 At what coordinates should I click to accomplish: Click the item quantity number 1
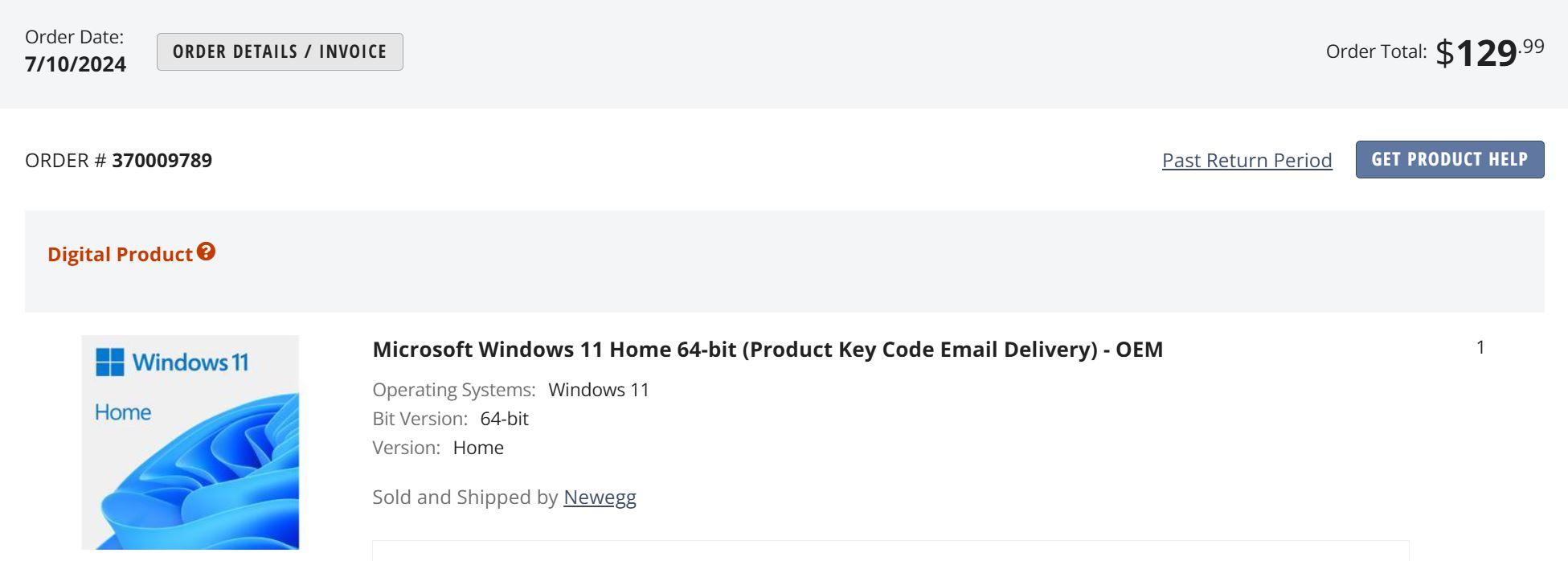1480,347
